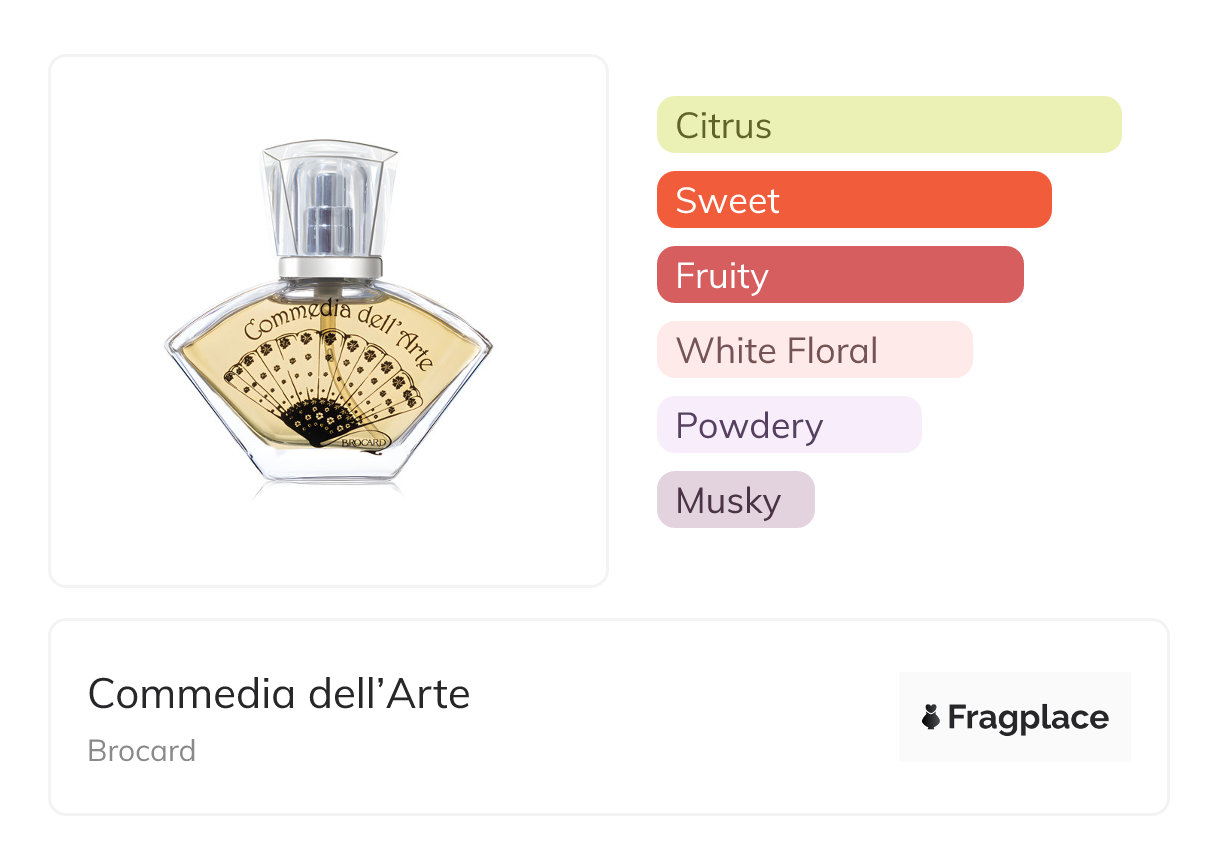
Task: Select the Powdery accord bar
Action: 789,425
